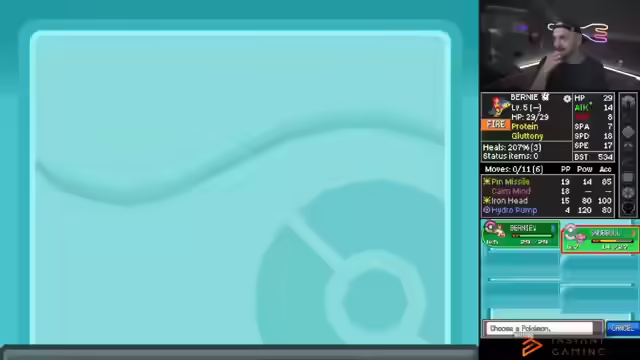Click the small icon beside the BERNIE name
This screenshot has height=360, width=640.
(x=545, y=97)
